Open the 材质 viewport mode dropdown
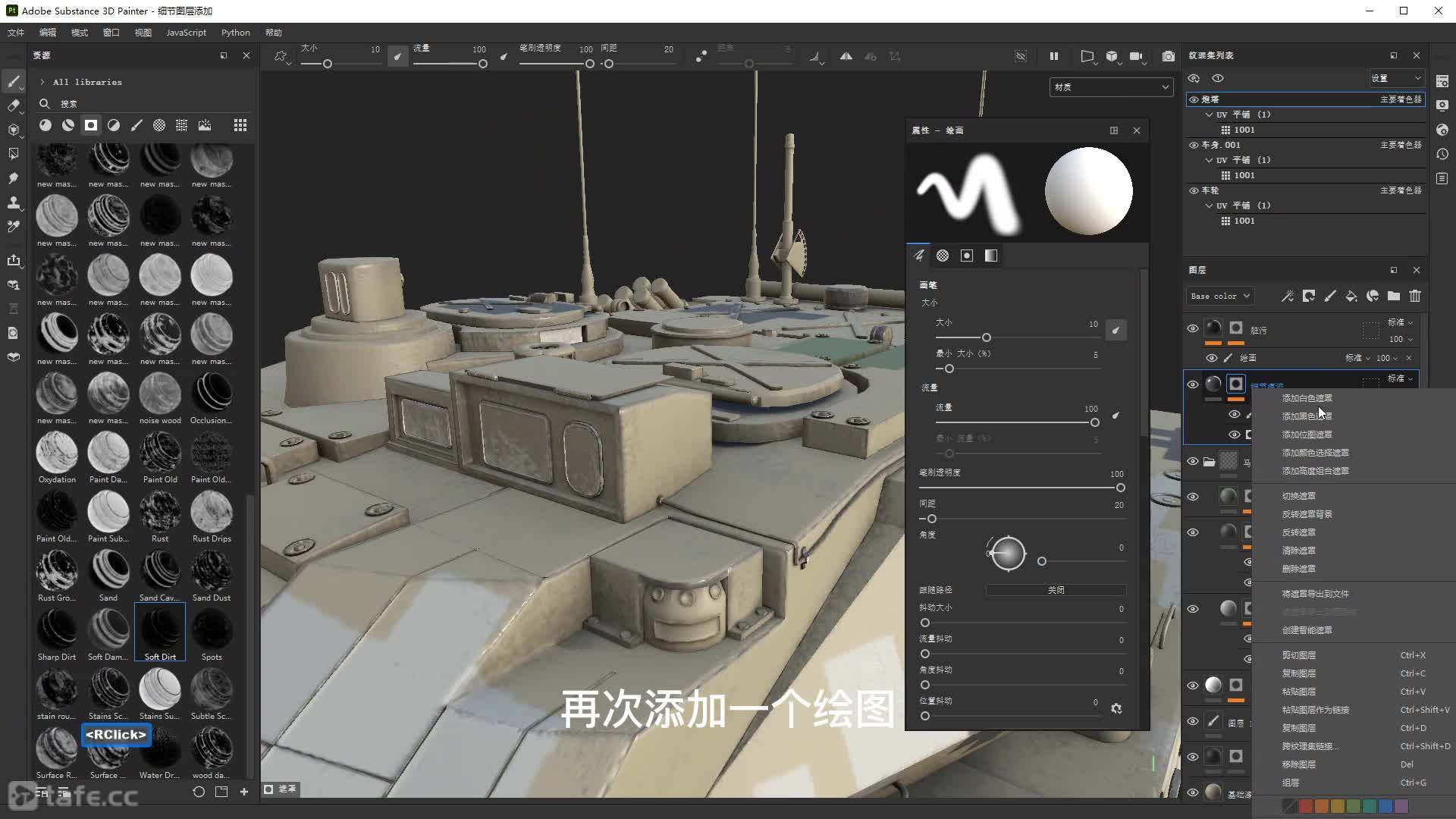Image resolution: width=1456 pixels, height=819 pixels. pyautogui.click(x=1110, y=87)
